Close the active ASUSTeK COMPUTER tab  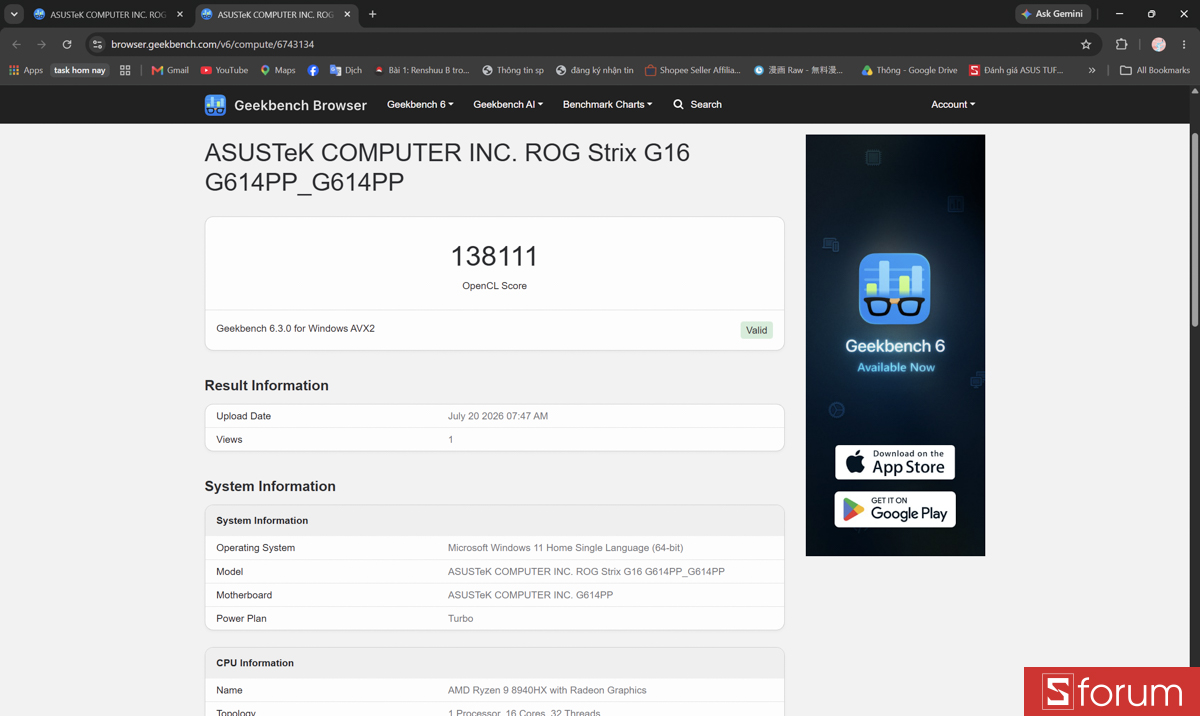click(345, 14)
